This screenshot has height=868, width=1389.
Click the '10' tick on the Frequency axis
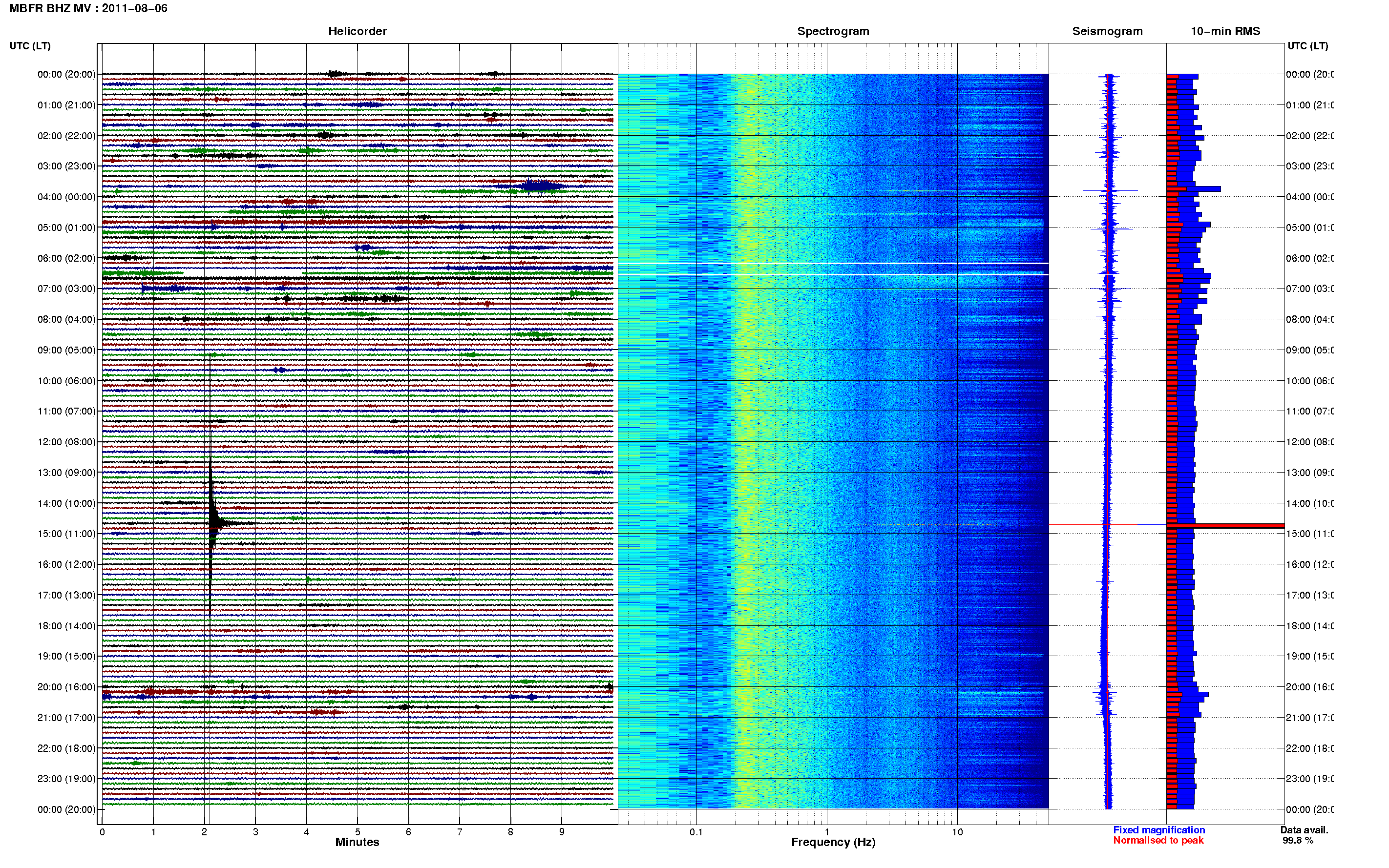[x=957, y=832]
